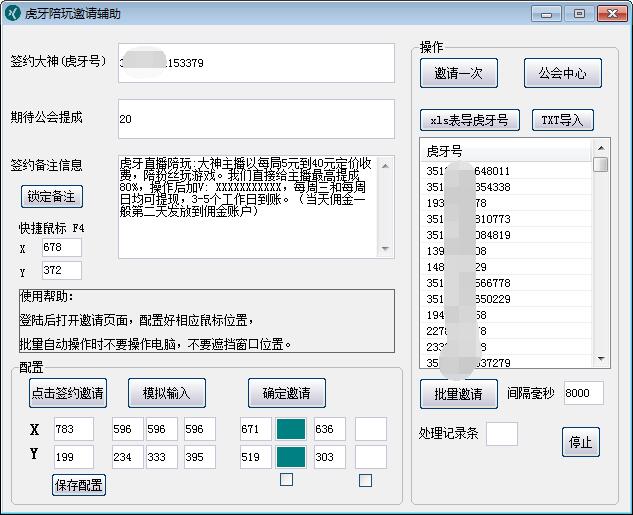Focus config Y field showing 303
This screenshot has width=633, height=515.
click(330, 457)
